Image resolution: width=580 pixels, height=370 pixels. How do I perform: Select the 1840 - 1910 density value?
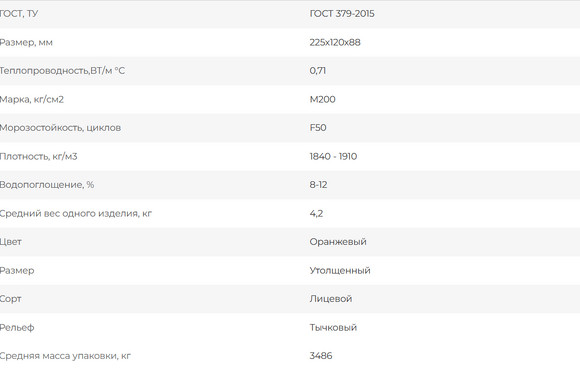point(333,156)
